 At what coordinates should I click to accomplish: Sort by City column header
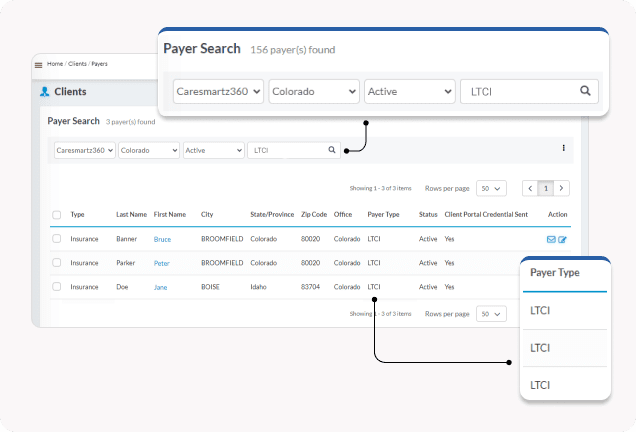[207, 214]
